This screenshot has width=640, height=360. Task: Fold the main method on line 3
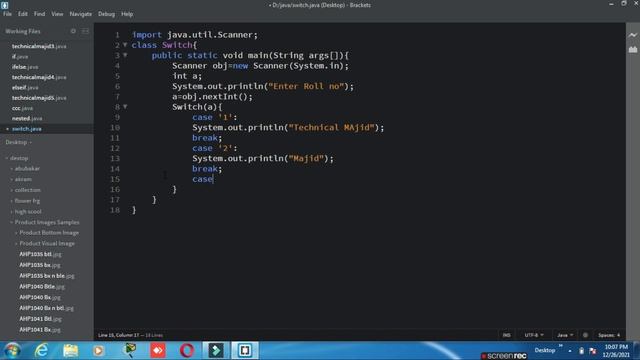tap(125, 55)
